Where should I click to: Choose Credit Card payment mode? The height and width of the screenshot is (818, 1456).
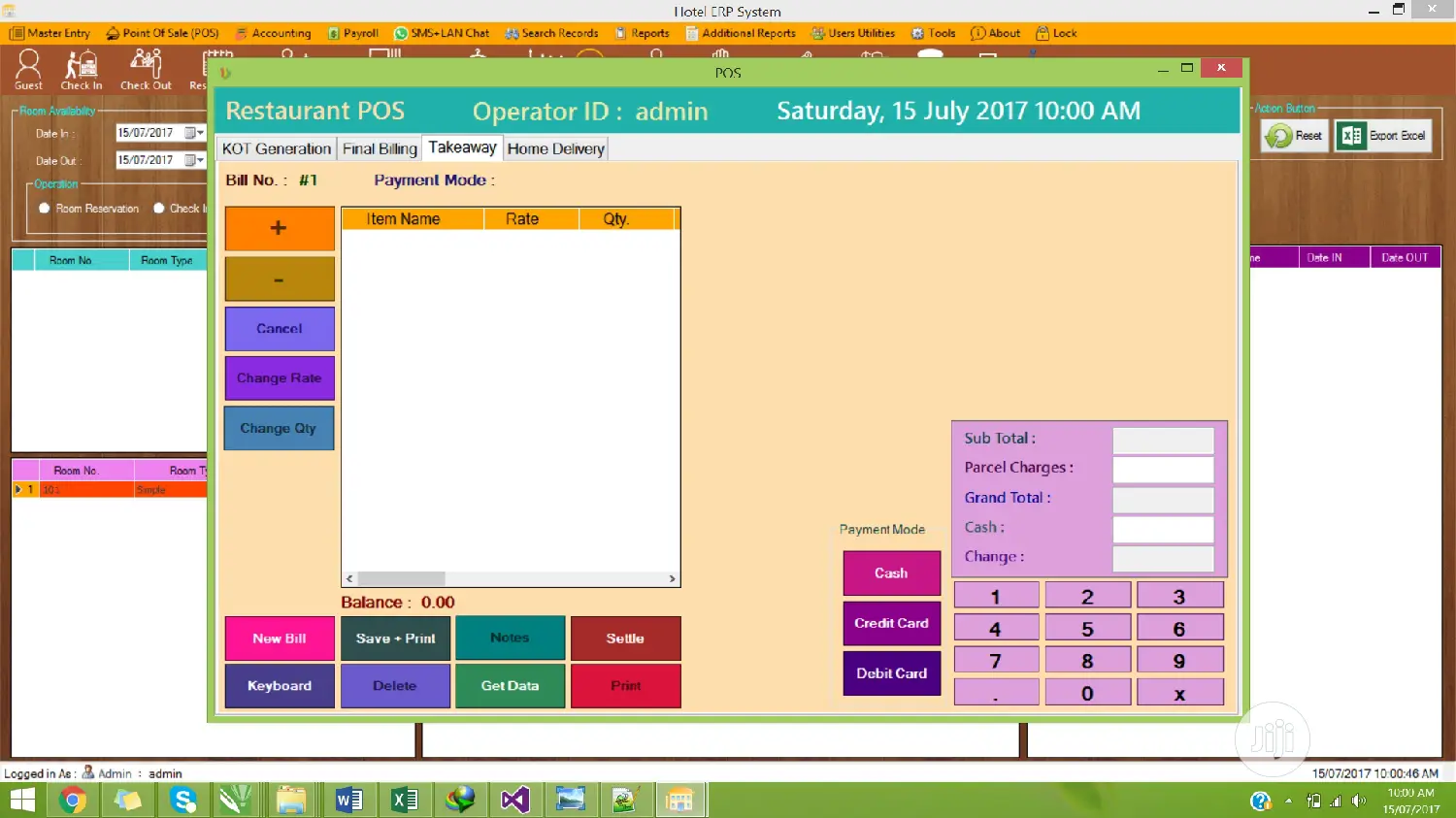tap(891, 623)
